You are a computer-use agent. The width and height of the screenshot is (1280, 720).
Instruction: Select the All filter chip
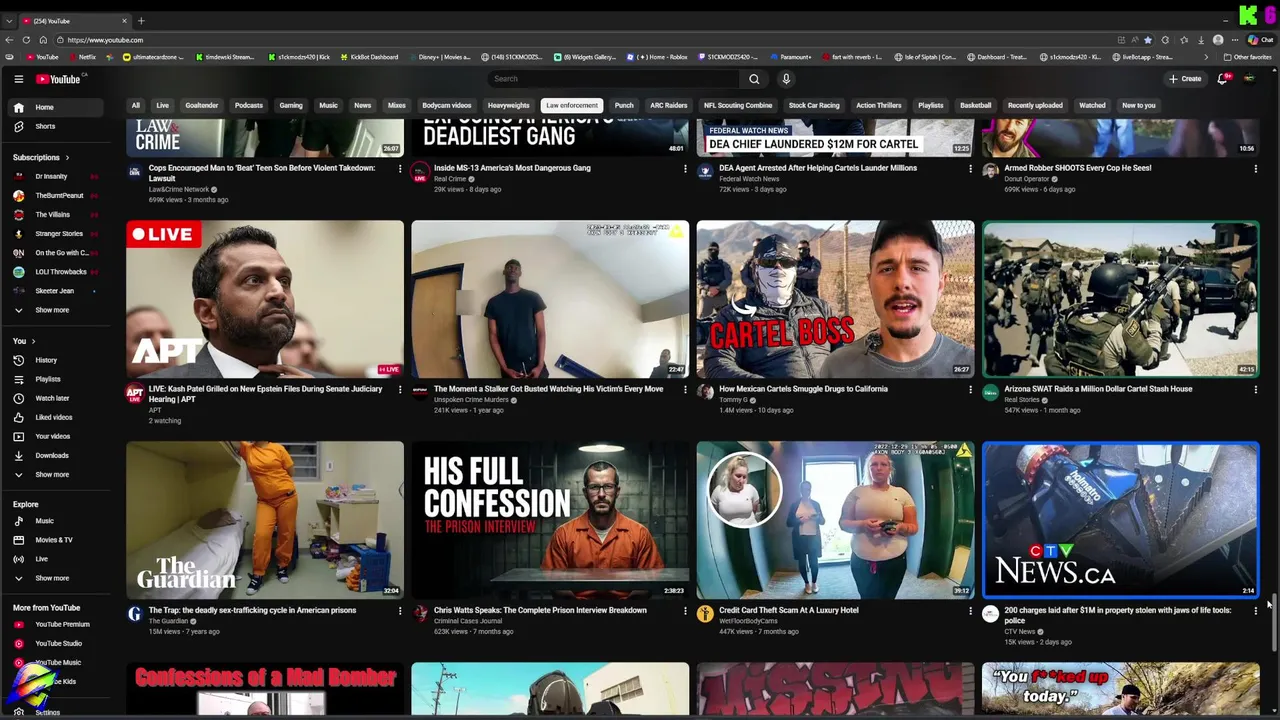click(136, 105)
